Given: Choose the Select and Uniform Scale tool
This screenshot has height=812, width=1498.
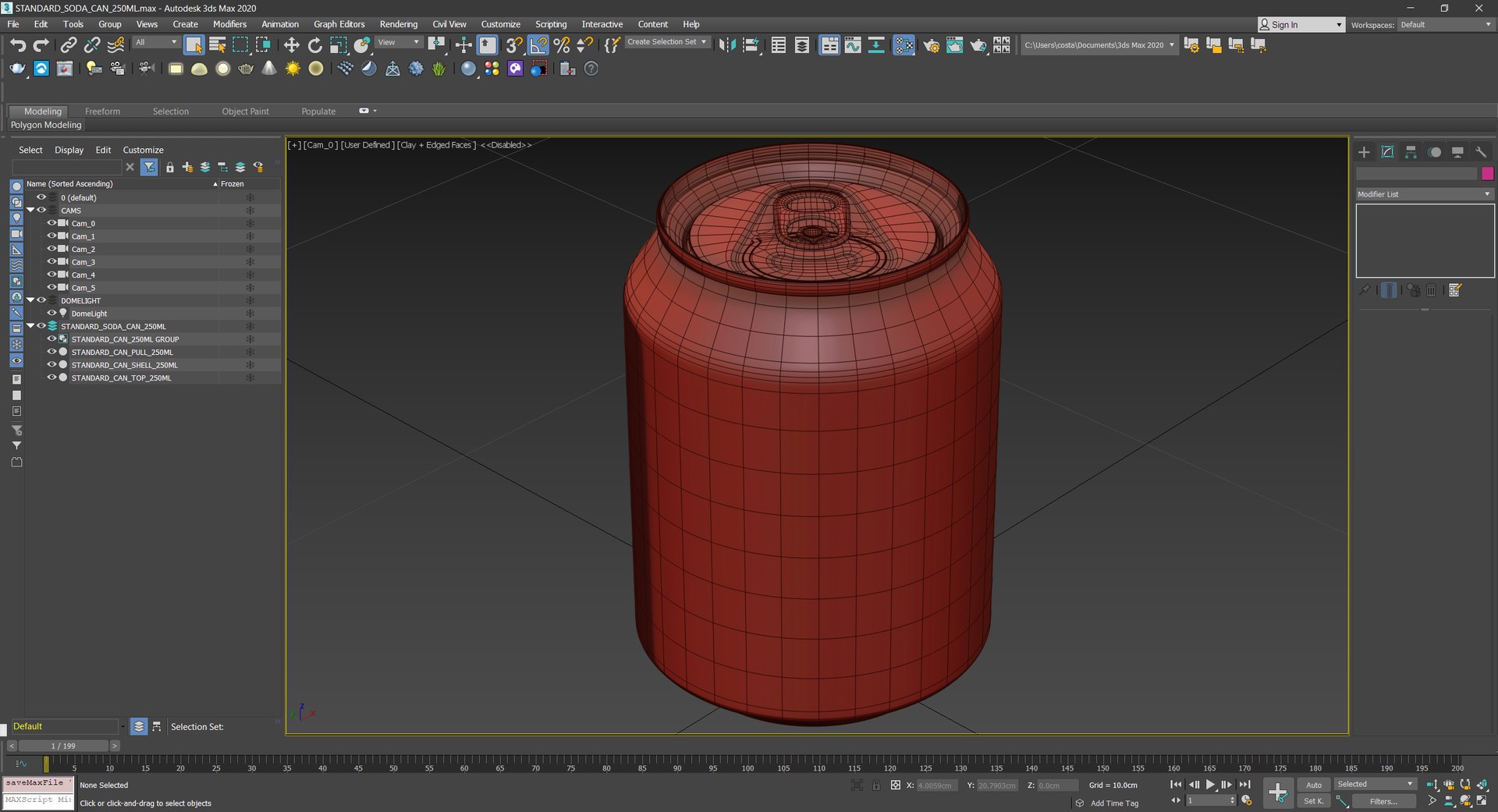Looking at the screenshot, I should click(338, 45).
